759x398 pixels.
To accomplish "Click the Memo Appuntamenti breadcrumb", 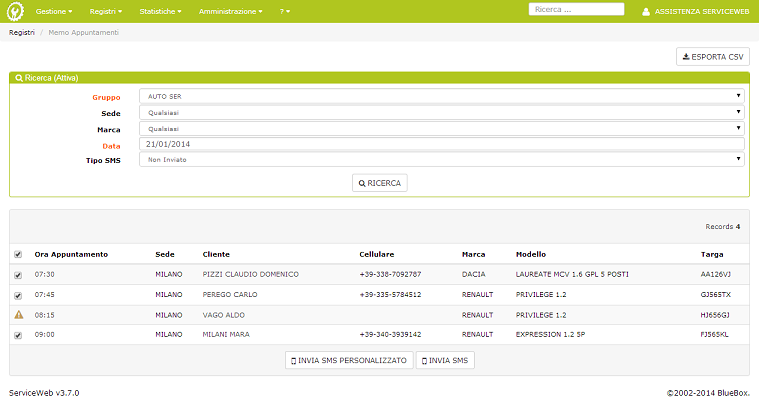I will [83, 32].
